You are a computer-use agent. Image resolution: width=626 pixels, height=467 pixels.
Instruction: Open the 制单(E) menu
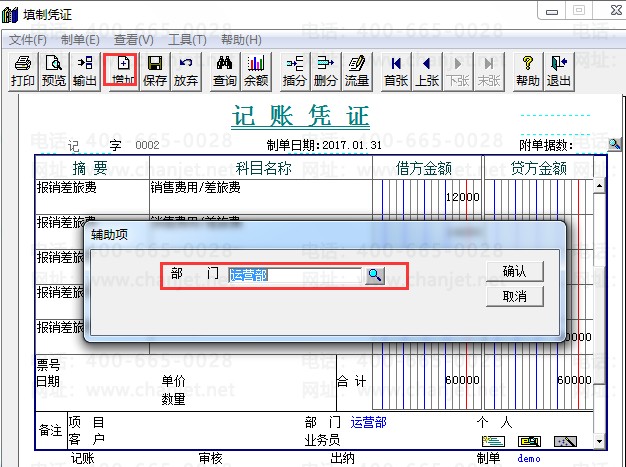(80, 40)
